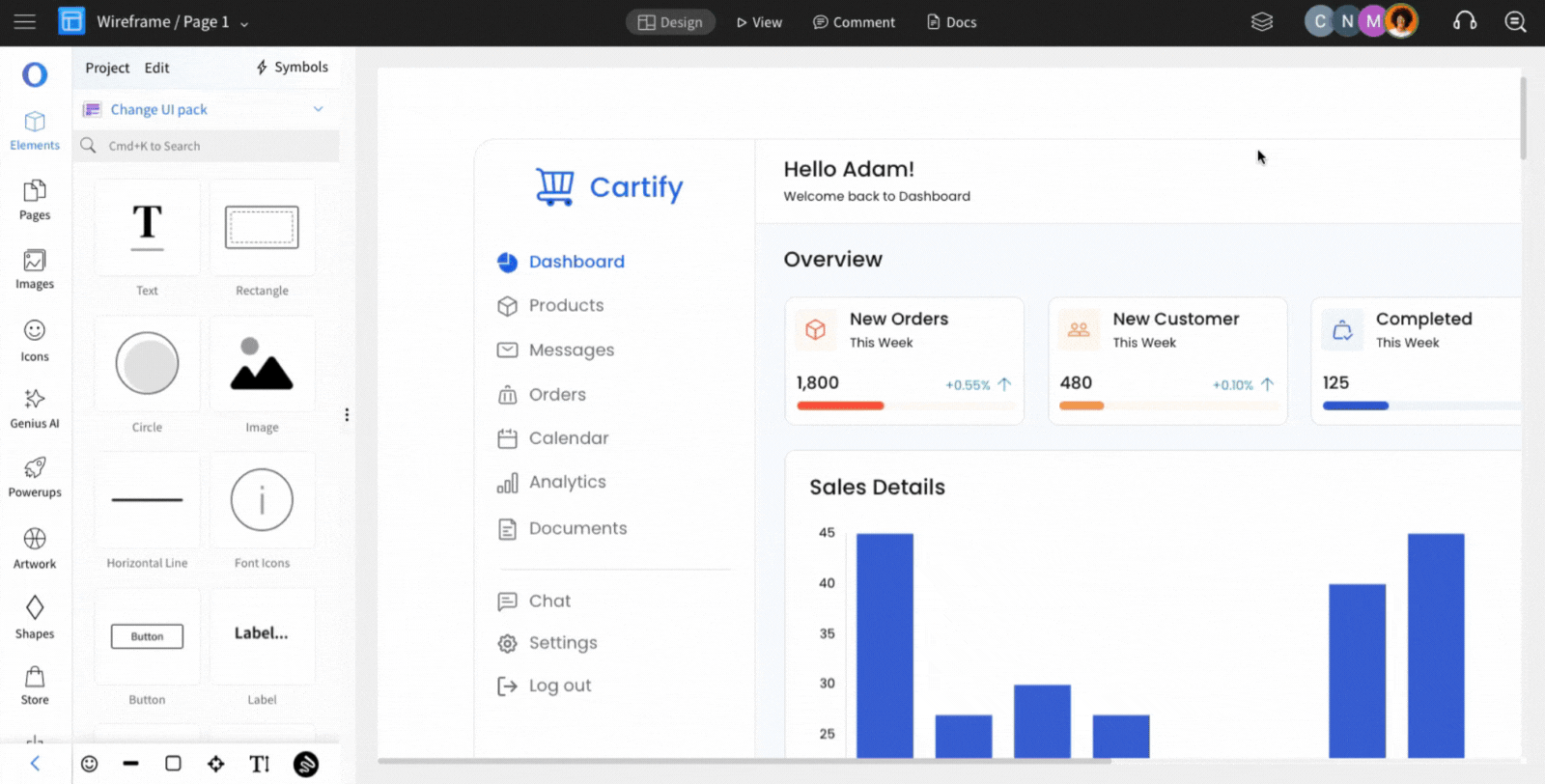
Task: Select the line tool in bottom bar
Action: (131, 764)
